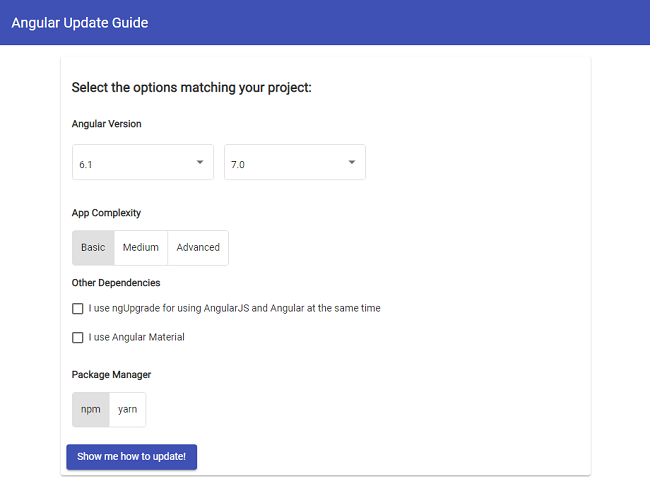Click the arrow icon beside version 6.1
Viewport: 650px width, 486px height.
pos(199,162)
